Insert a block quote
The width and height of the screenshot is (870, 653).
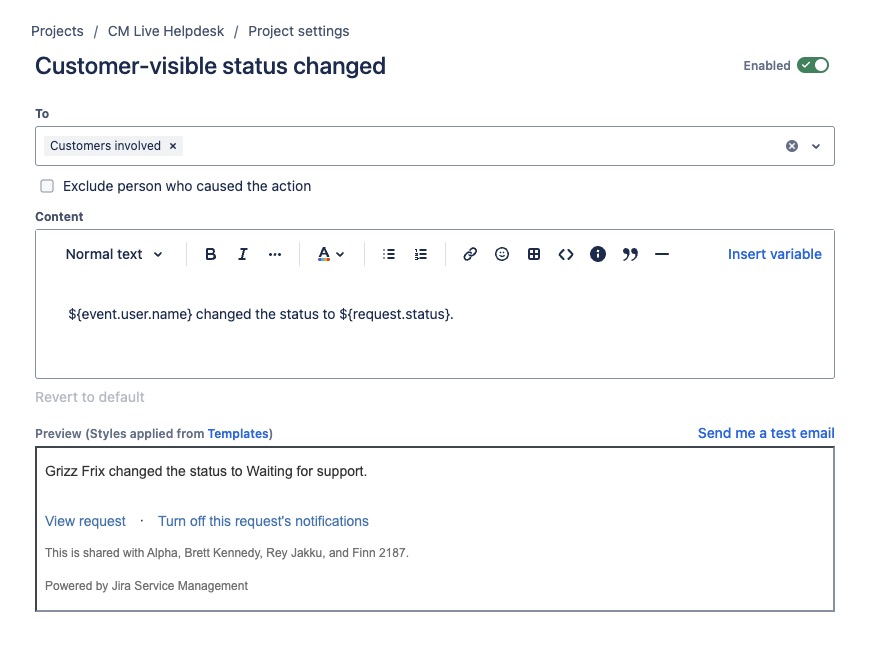pos(630,254)
